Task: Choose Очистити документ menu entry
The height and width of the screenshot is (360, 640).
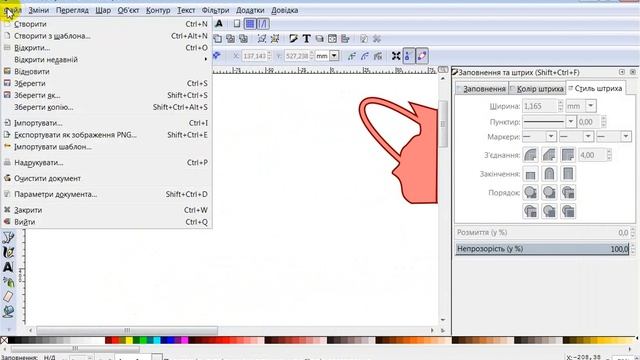Action: (x=106, y=178)
